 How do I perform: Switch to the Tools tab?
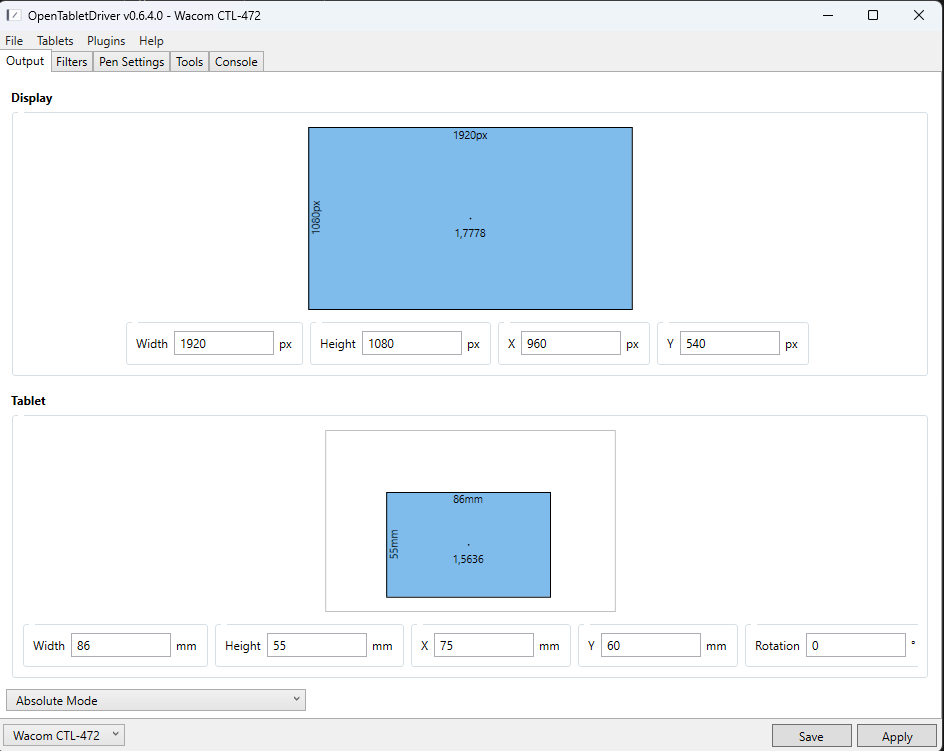(189, 62)
